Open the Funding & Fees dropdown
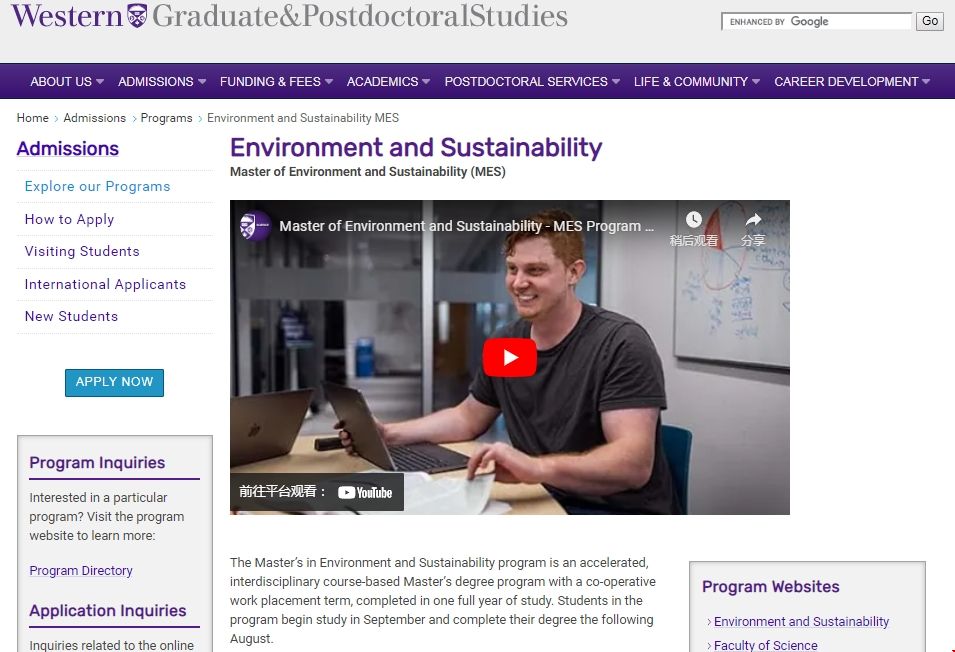This screenshot has width=955, height=652. tap(276, 82)
